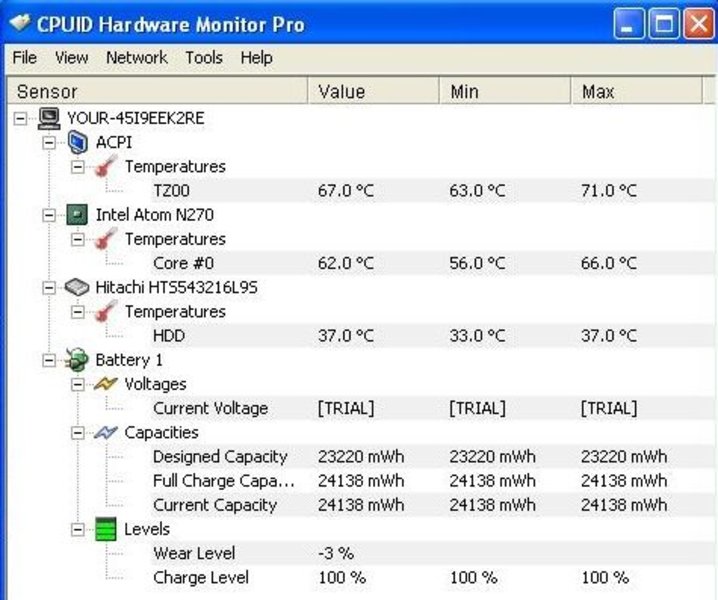Click the thermometer icon under Intel Atom N270
718x600 pixels.
tap(106, 239)
